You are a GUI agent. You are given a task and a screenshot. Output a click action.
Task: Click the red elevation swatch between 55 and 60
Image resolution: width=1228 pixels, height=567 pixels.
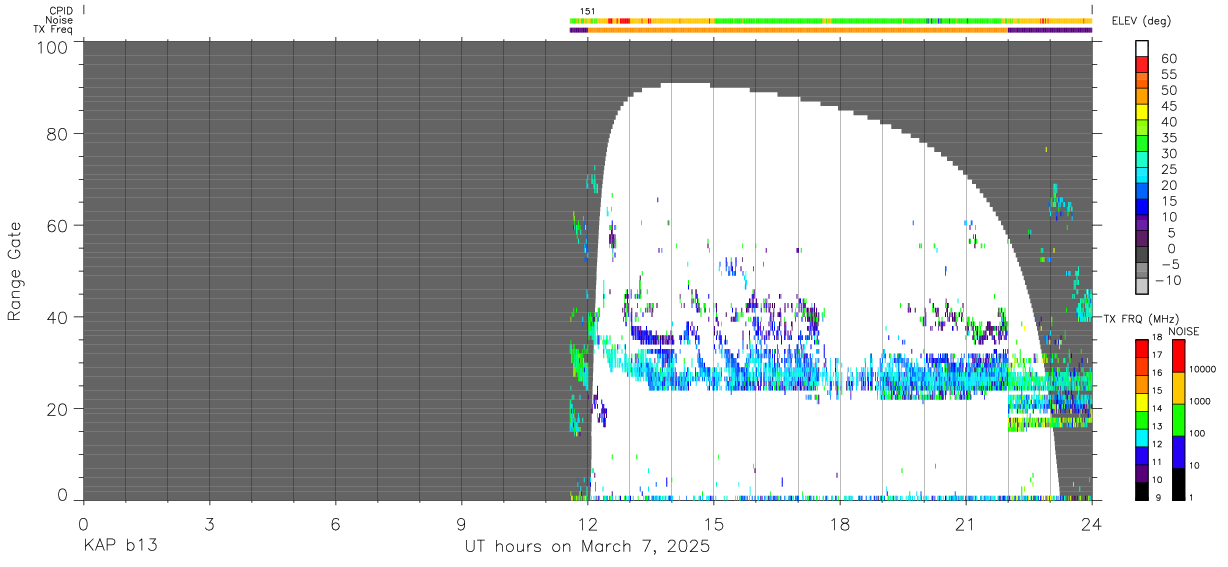pyautogui.click(x=1144, y=65)
